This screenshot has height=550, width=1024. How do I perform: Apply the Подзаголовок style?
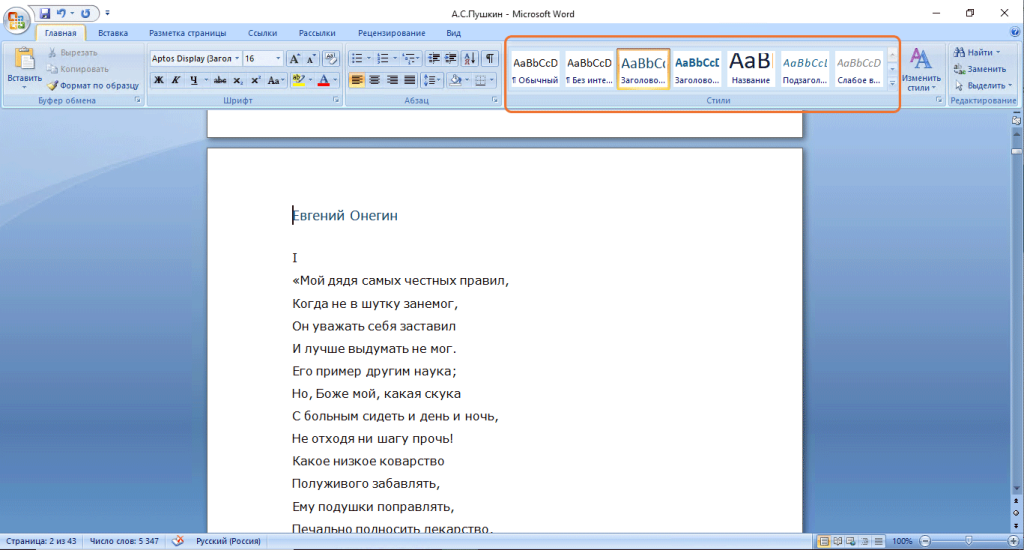pos(805,69)
